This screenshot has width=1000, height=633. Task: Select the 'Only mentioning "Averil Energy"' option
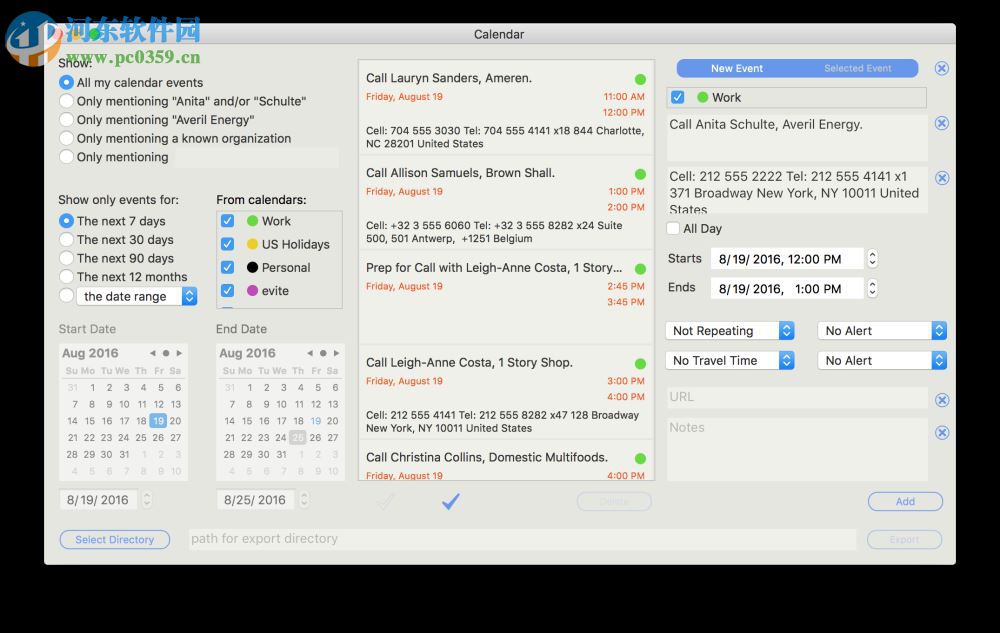[67, 119]
